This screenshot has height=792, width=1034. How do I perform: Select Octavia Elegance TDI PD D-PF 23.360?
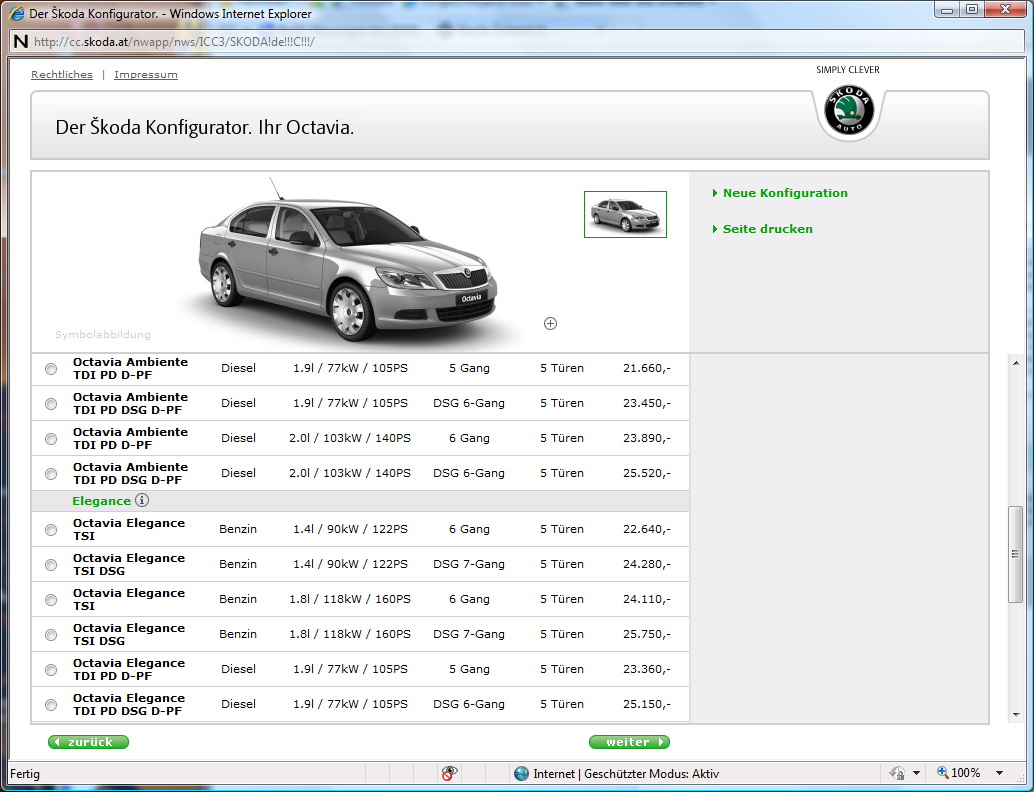tap(51, 670)
